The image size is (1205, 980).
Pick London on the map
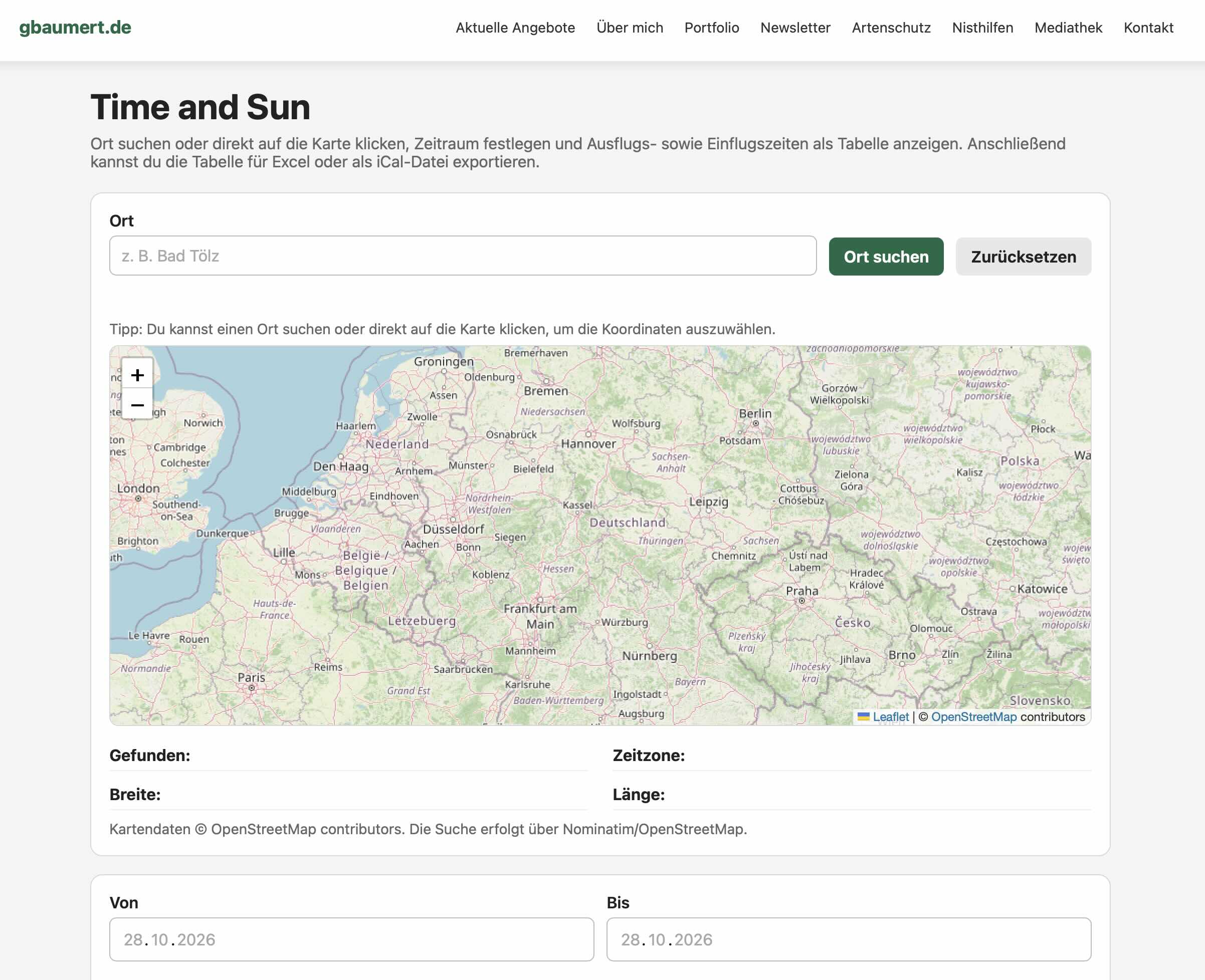[138, 488]
